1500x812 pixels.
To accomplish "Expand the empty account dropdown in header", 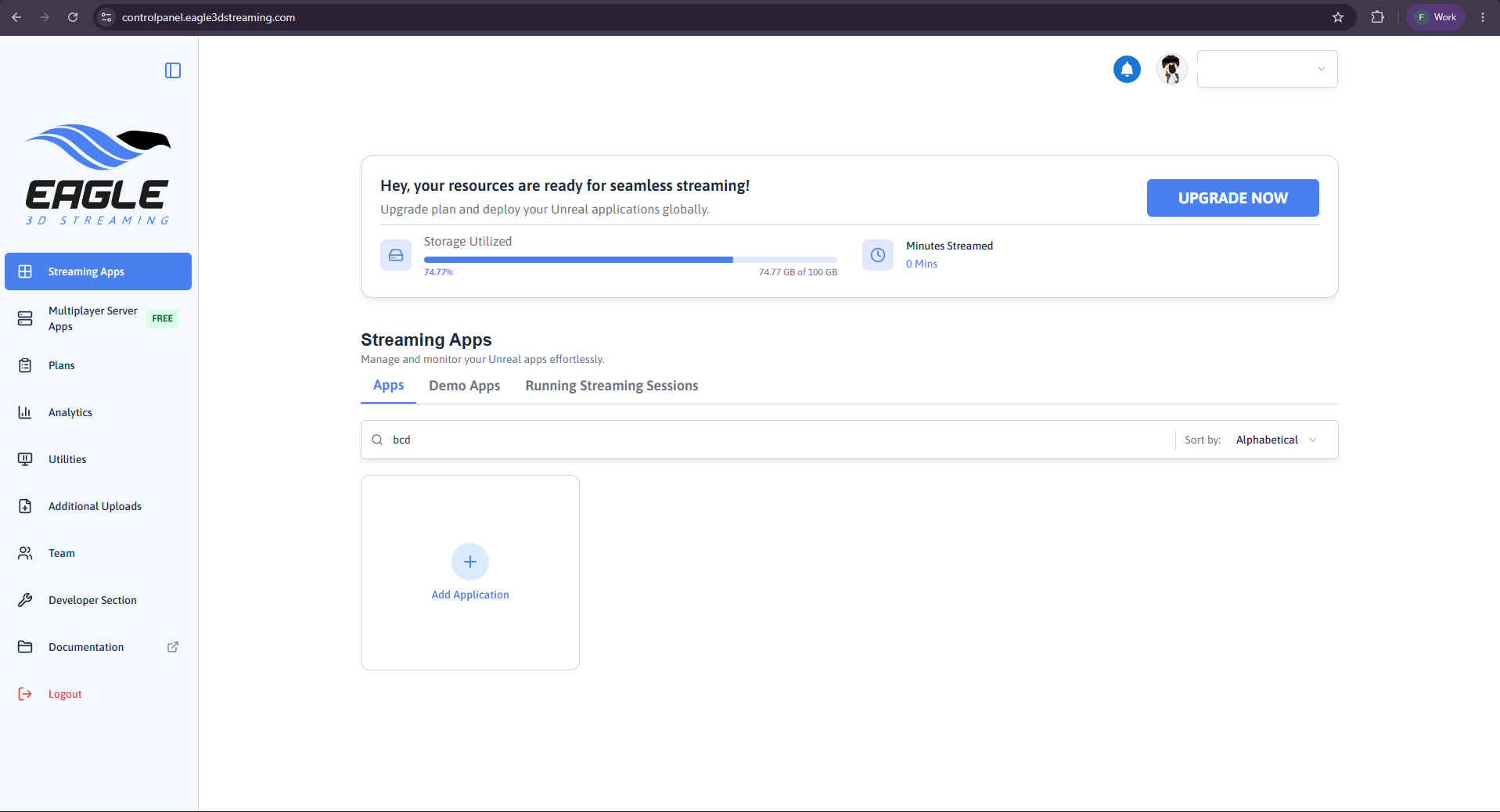I will point(1267,69).
